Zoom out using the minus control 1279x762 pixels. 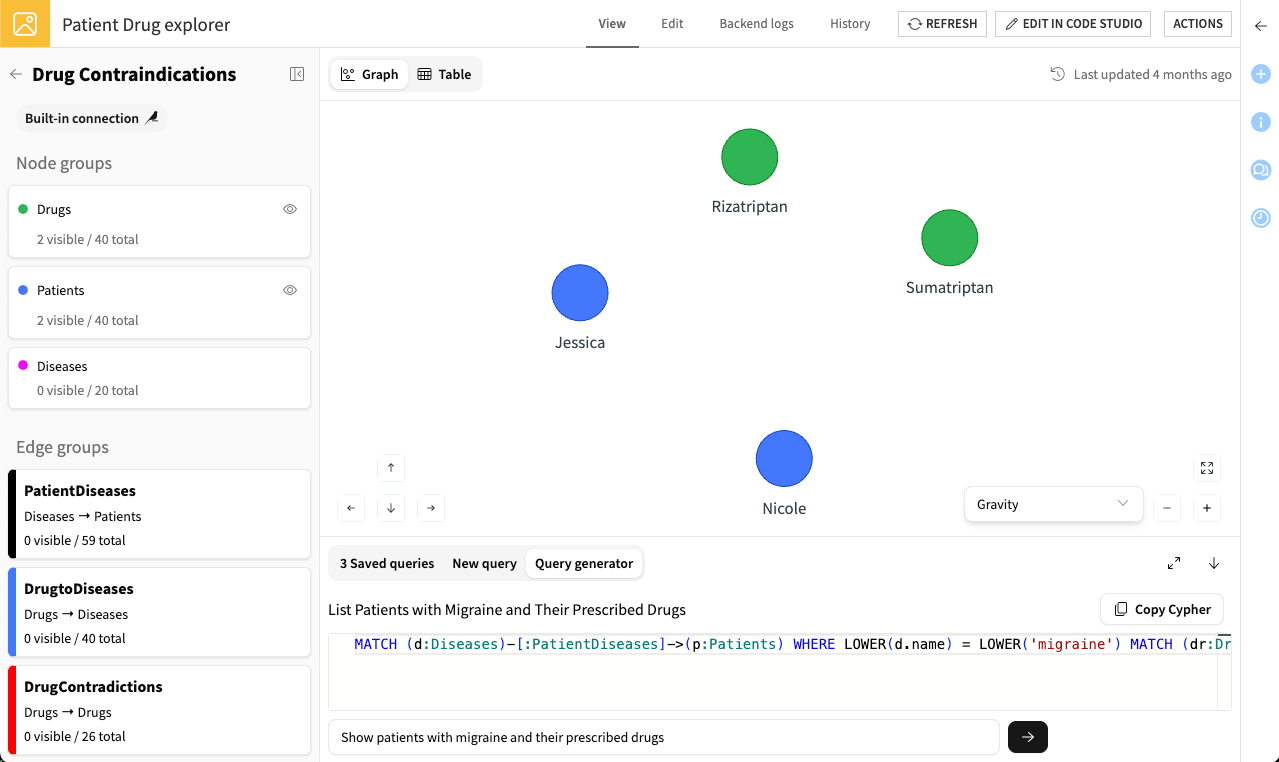tap(1166, 508)
